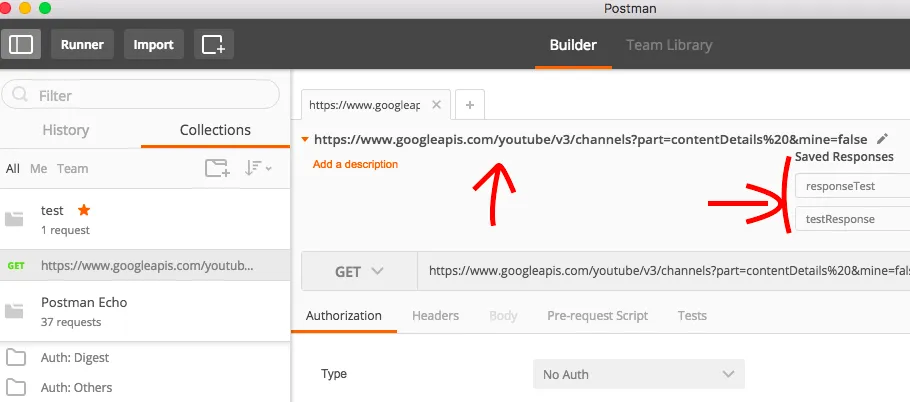The height and width of the screenshot is (402, 910).
Task: Click the Import button
Action: [153, 45]
